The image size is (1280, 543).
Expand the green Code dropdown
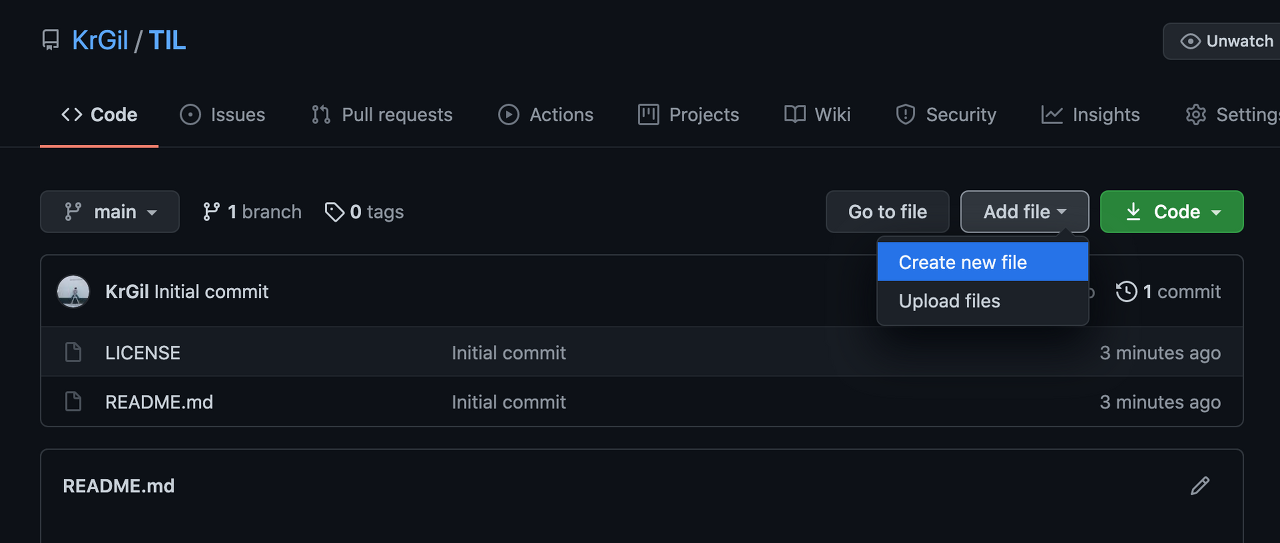[x=1172, y=212]
